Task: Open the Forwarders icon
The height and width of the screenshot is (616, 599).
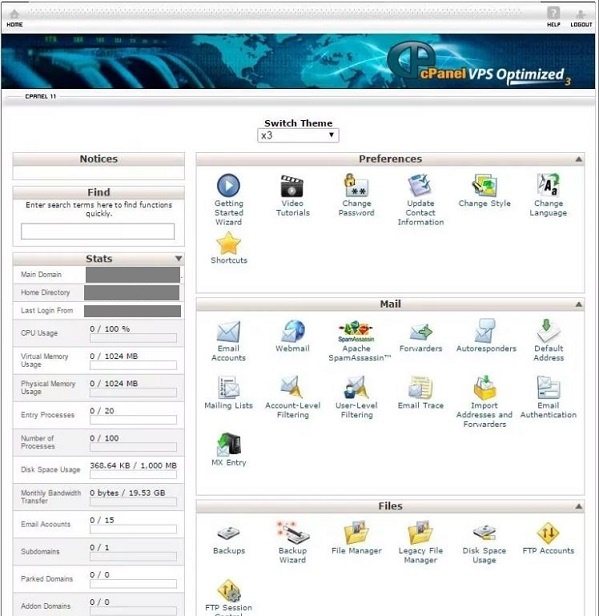Action: 420,332
